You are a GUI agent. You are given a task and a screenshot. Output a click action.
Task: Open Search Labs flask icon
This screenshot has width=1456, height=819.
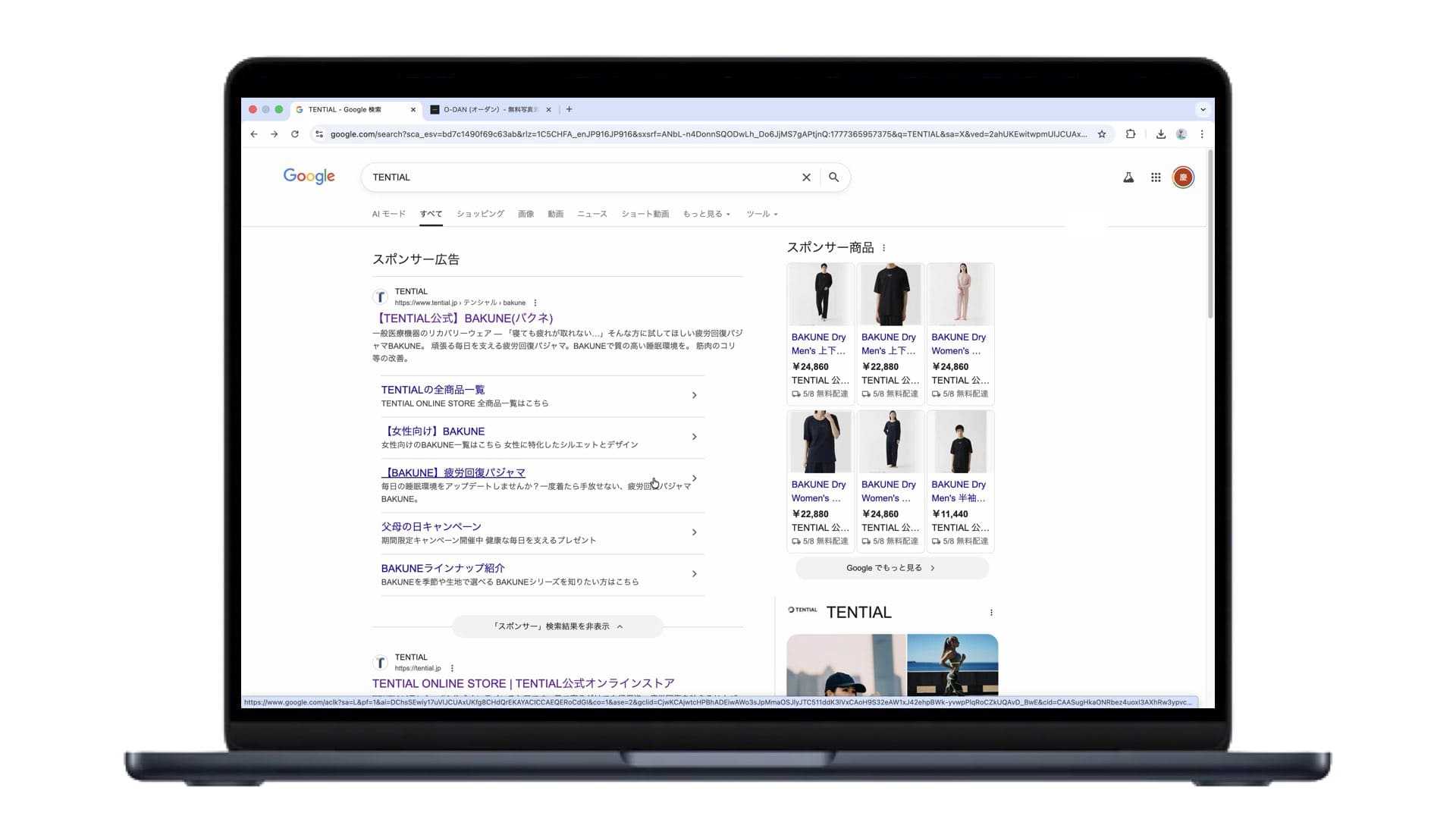[x=1128, y=177]
